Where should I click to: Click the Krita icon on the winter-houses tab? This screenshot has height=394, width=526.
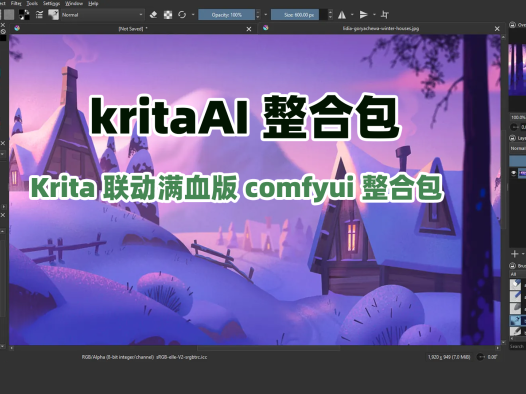pos(266,28)
